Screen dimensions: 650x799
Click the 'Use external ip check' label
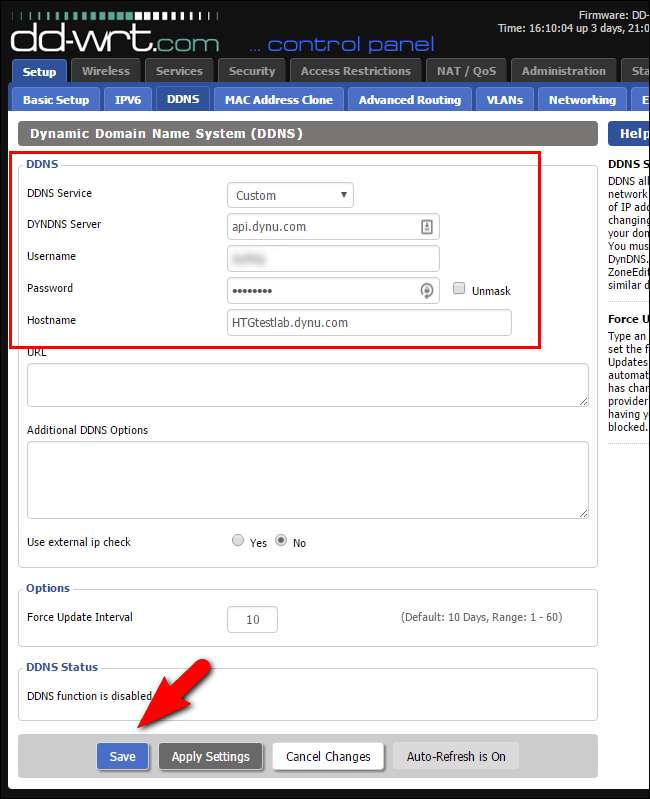pos(79,542)
